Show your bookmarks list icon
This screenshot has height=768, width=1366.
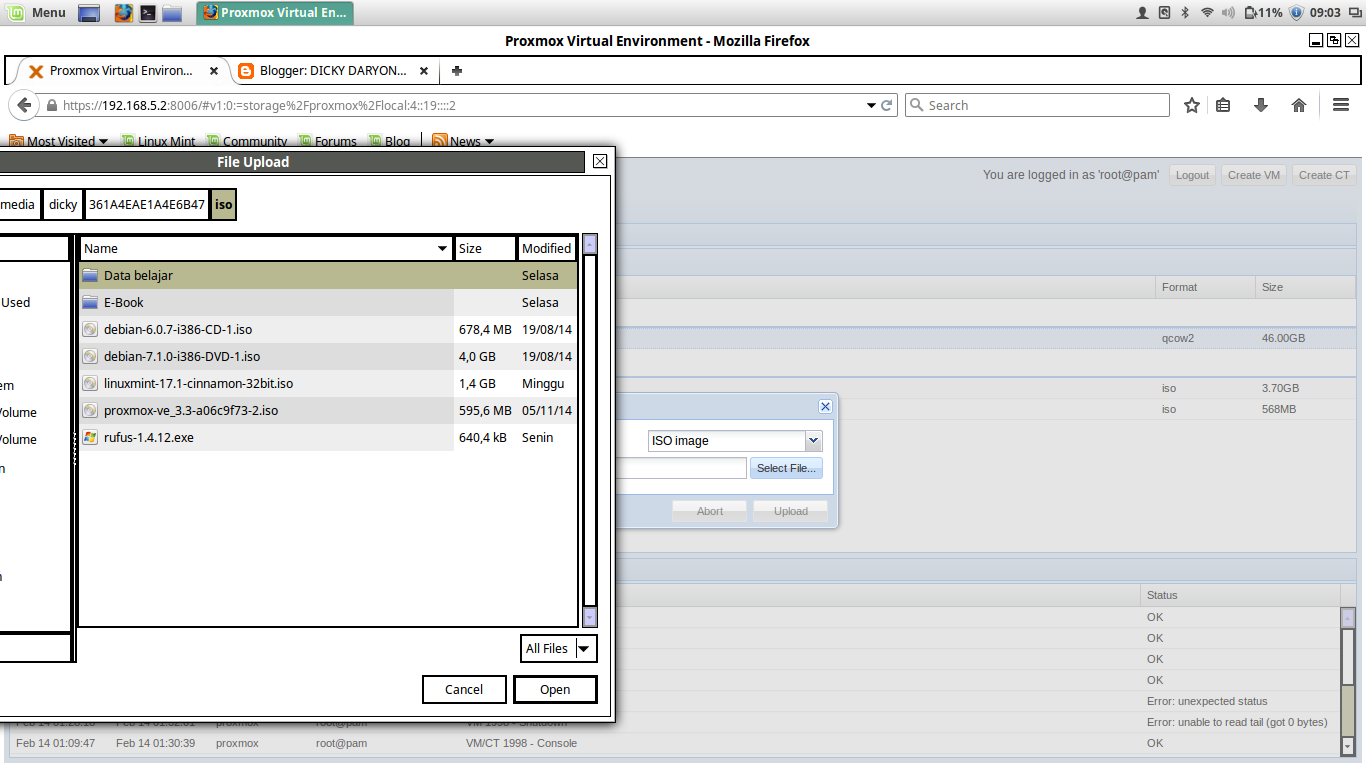coord(1223,105)
